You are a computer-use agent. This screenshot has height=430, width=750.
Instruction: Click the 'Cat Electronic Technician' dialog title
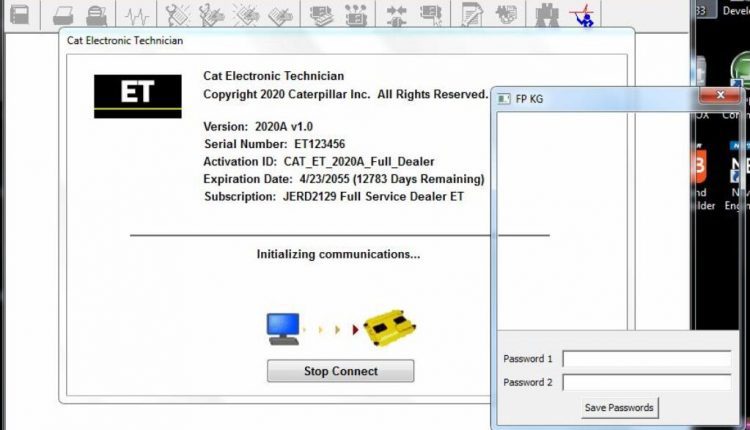(125, 40)
